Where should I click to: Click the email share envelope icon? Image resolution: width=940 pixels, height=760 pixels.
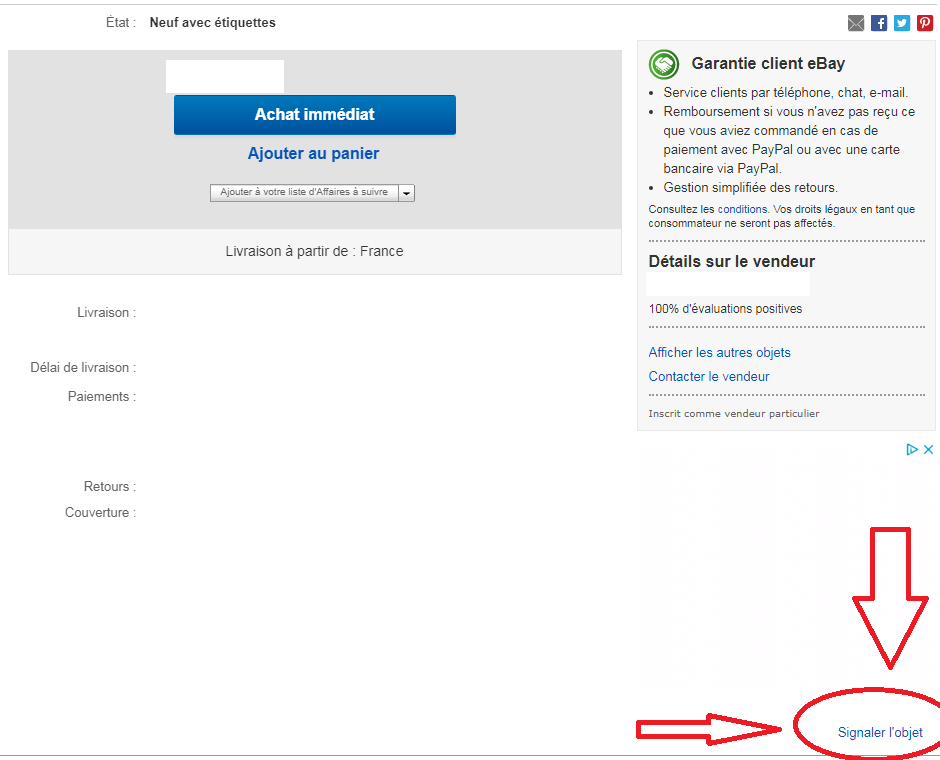pyautogui.click(x=856, y=23)
